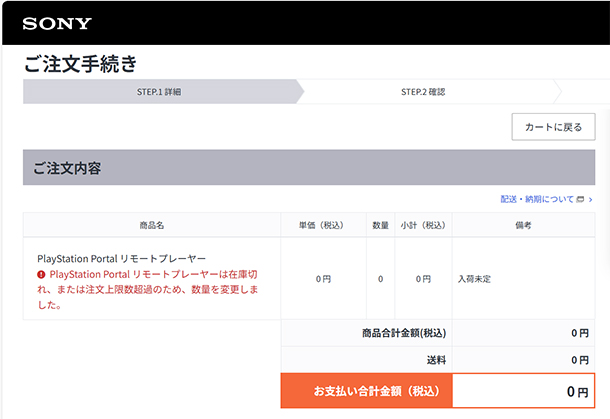Click the ご注文内容 section header
Screen dimensions: 610x419
pos(309,168)
